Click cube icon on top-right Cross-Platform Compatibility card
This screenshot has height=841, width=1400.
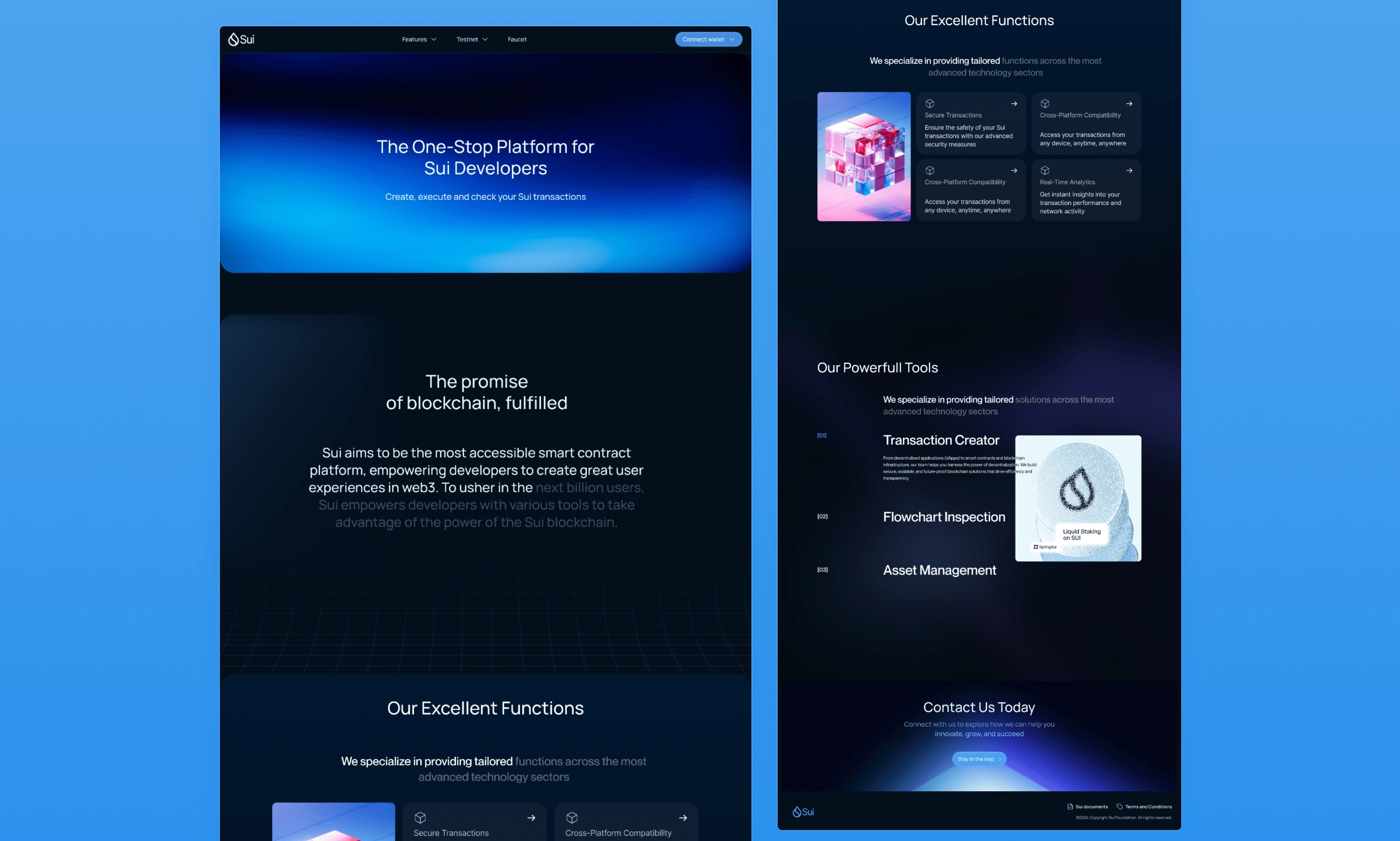(1045, 104)
